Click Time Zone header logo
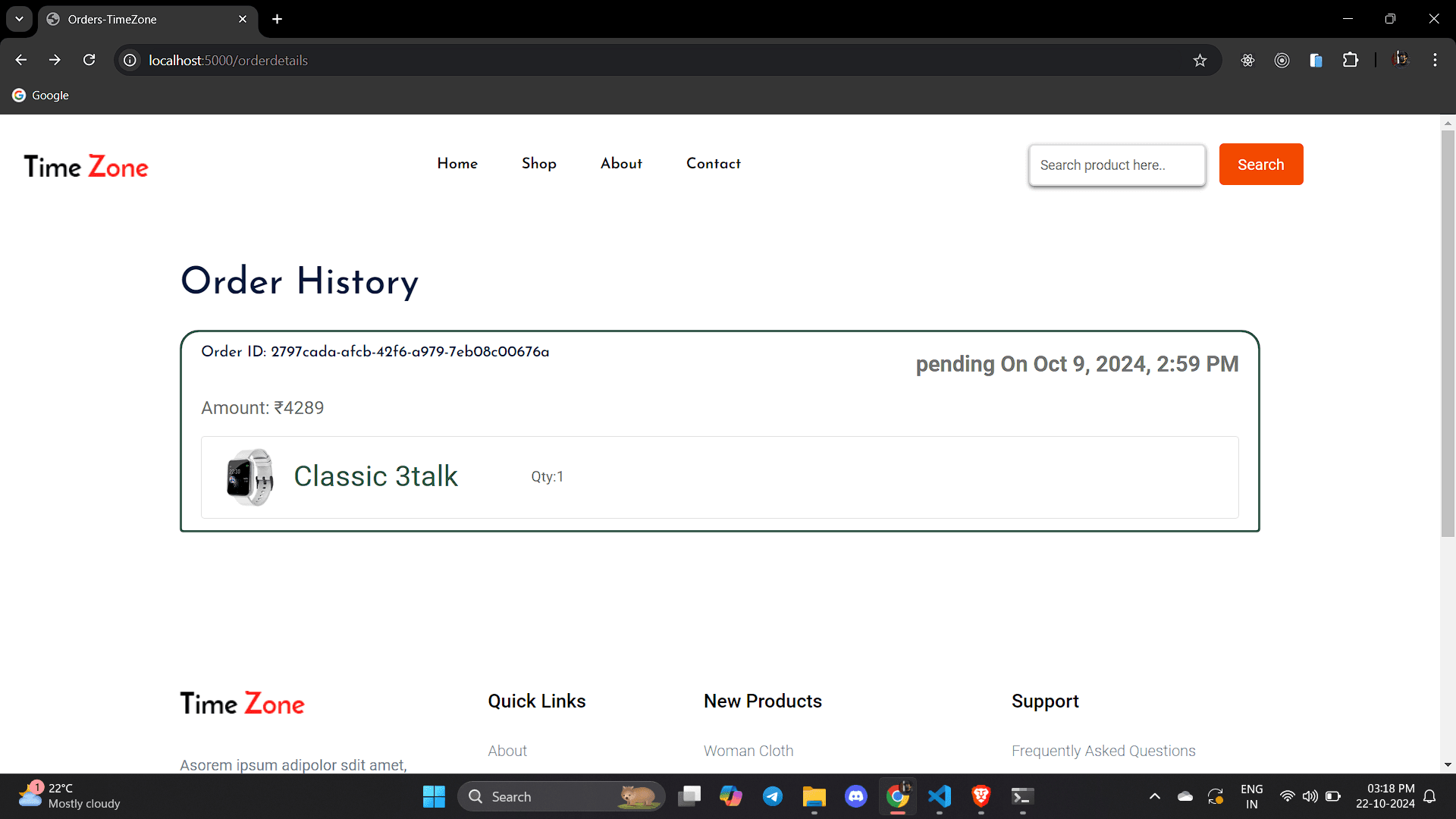This screenshot has height=819, width=1456. [x=86, y=167]
